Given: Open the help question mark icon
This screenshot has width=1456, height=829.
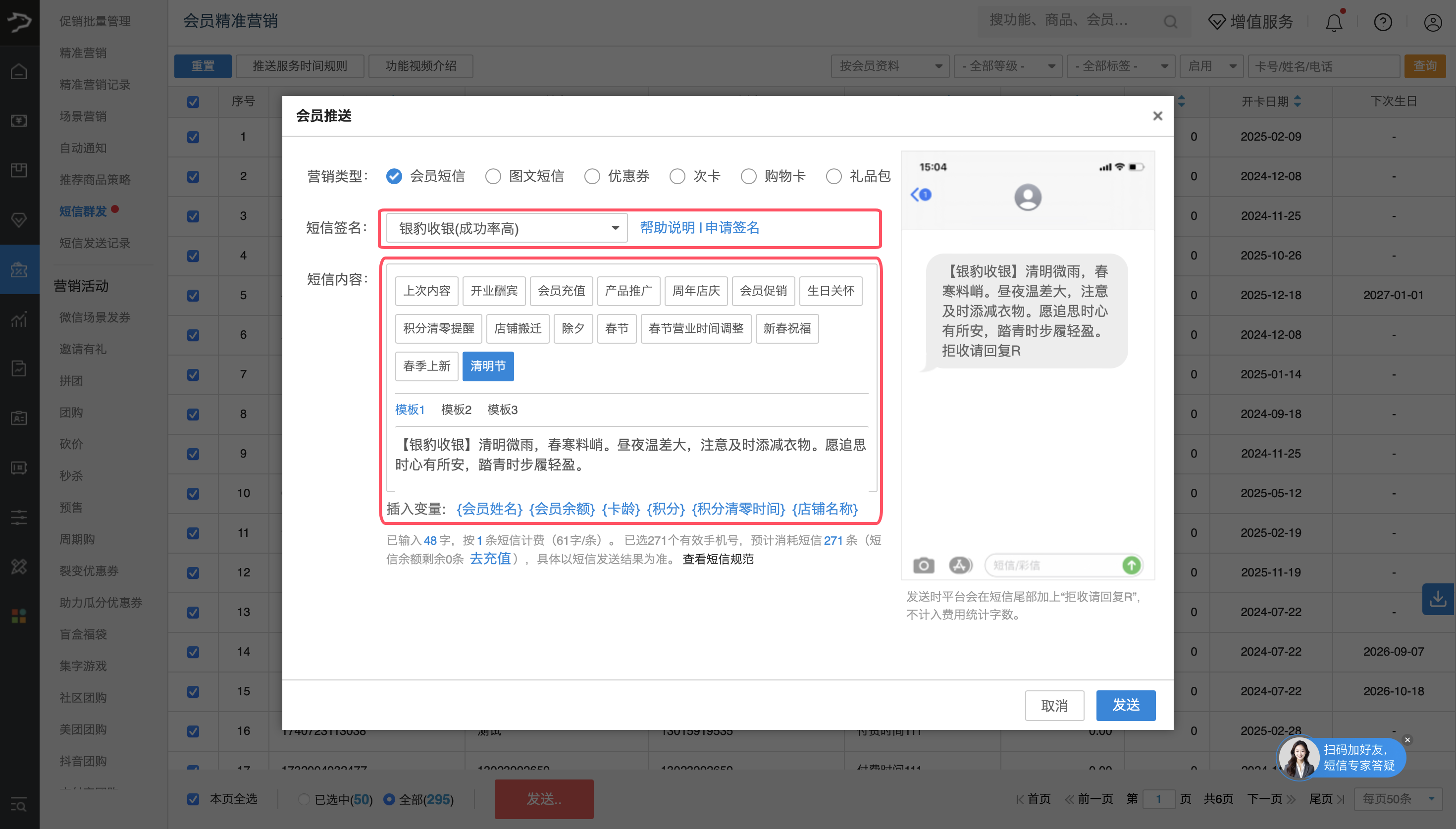Looking at the screenshot, I should [1383, 23].
